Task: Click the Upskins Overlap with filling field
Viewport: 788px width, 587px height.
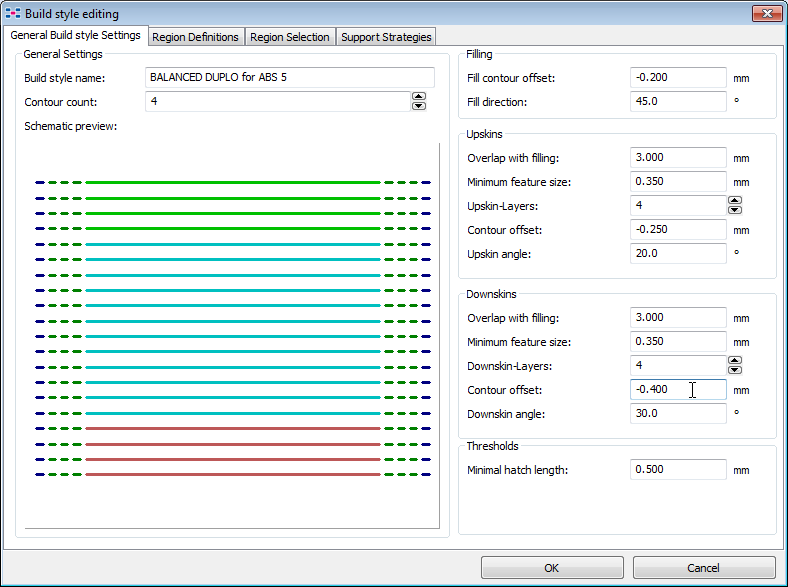Action: tap(678, 158)
